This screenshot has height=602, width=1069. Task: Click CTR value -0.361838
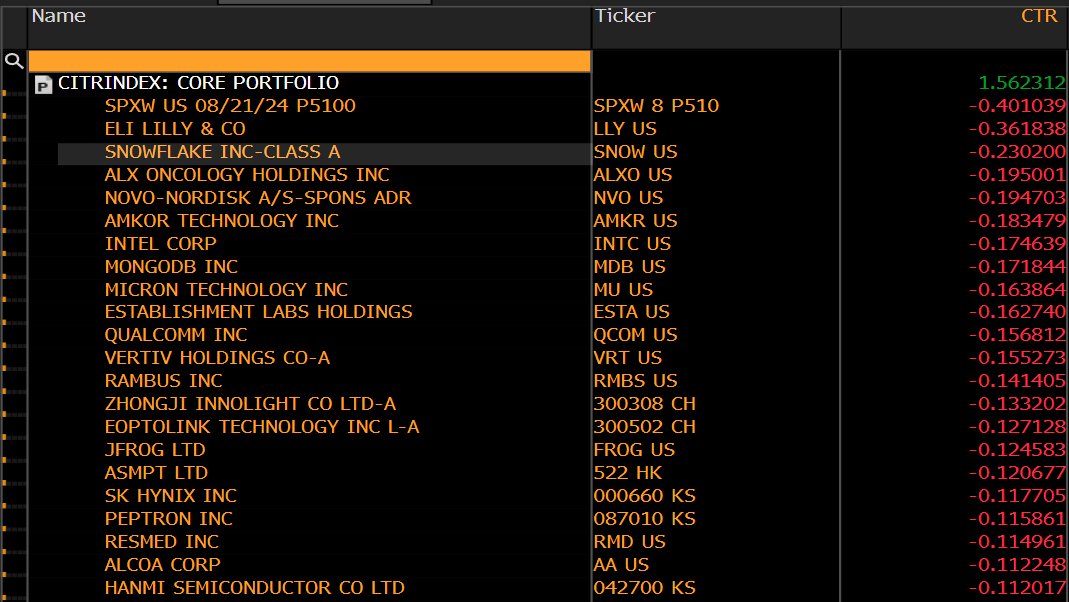click(x=1017, y=129)
